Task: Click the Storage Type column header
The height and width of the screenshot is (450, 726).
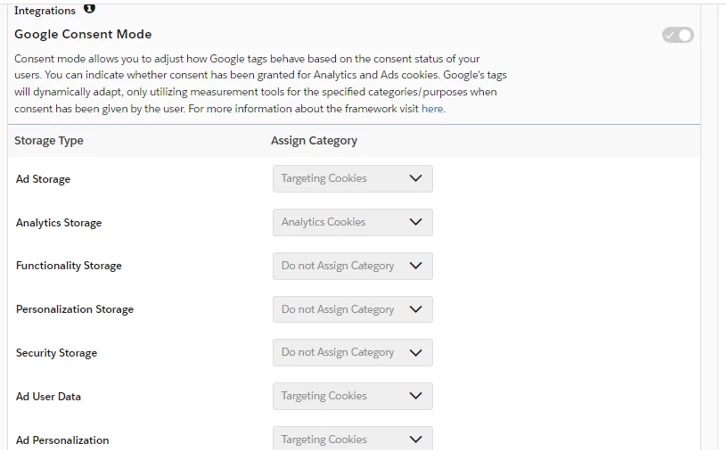Action: pyautogui.click(x=49, y=141)
